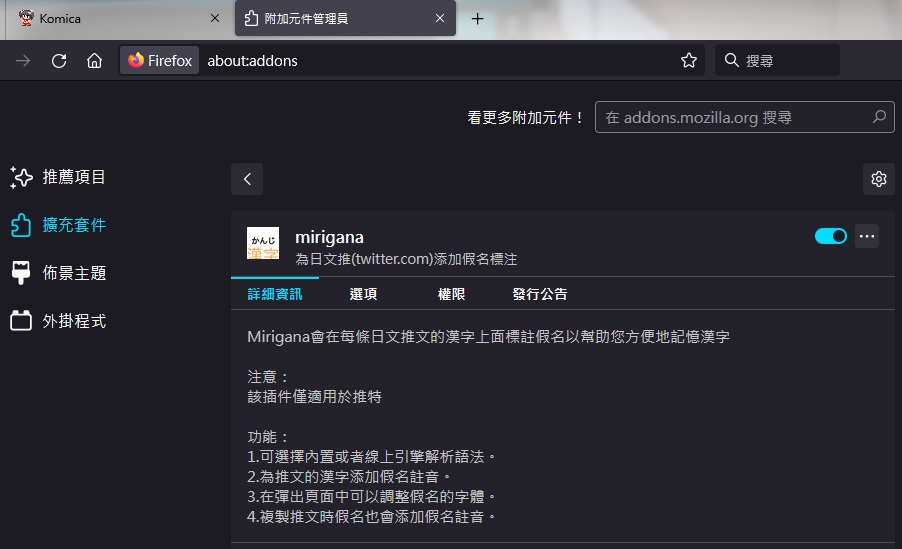The image size is (902, 549).
Task: Go back to the extensions list
Action: [247, 179]
